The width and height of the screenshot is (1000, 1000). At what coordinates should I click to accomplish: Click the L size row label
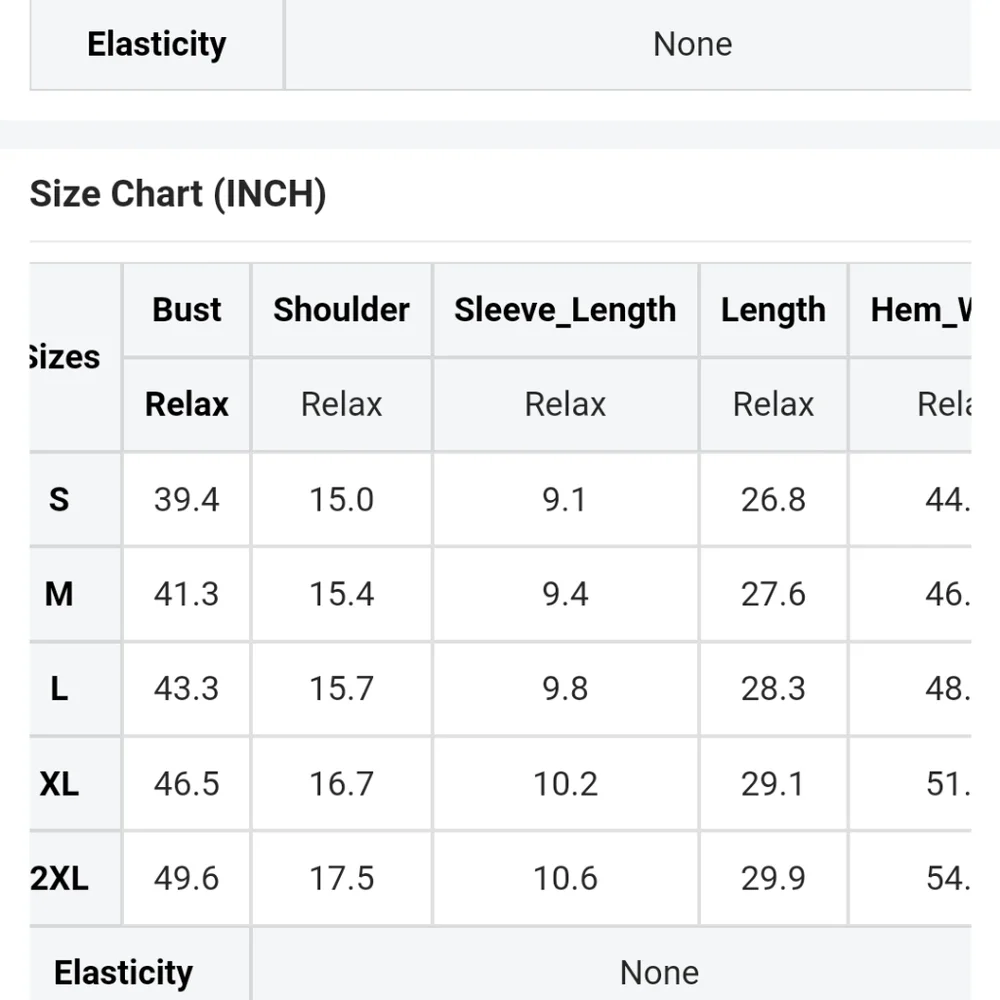point(59,689)
